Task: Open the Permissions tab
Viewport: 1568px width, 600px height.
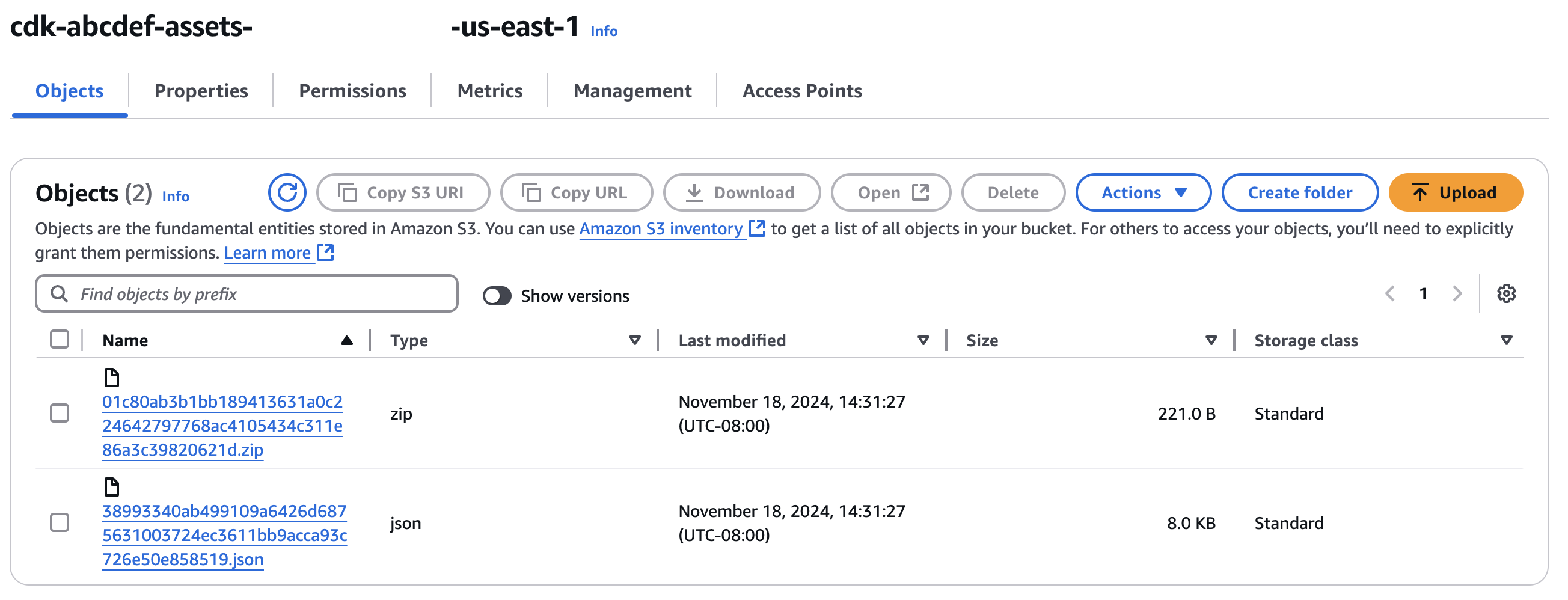Action: (x=352, y=91)
